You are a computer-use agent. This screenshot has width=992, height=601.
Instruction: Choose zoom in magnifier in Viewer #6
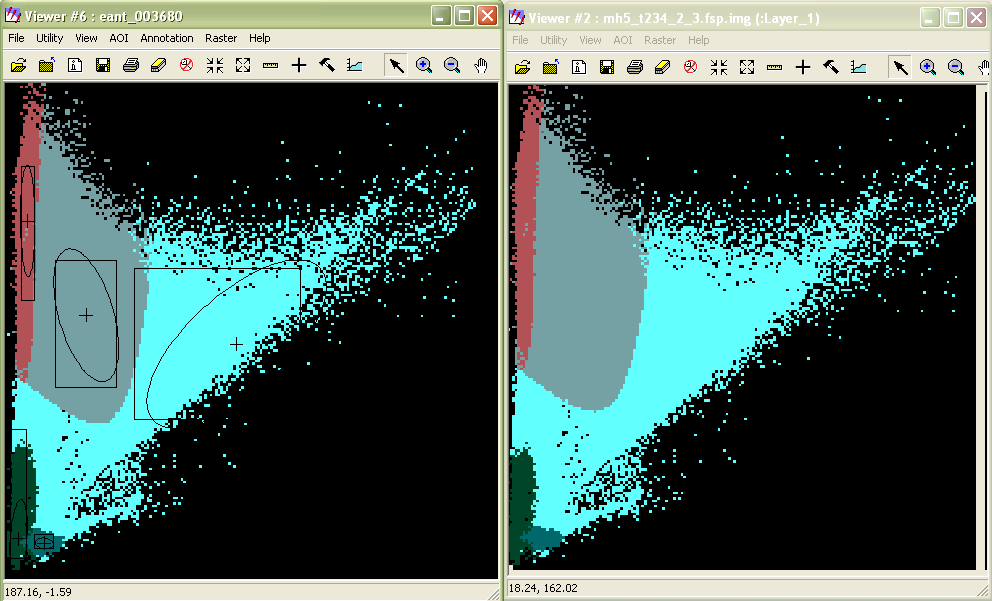tap(424, 65)
